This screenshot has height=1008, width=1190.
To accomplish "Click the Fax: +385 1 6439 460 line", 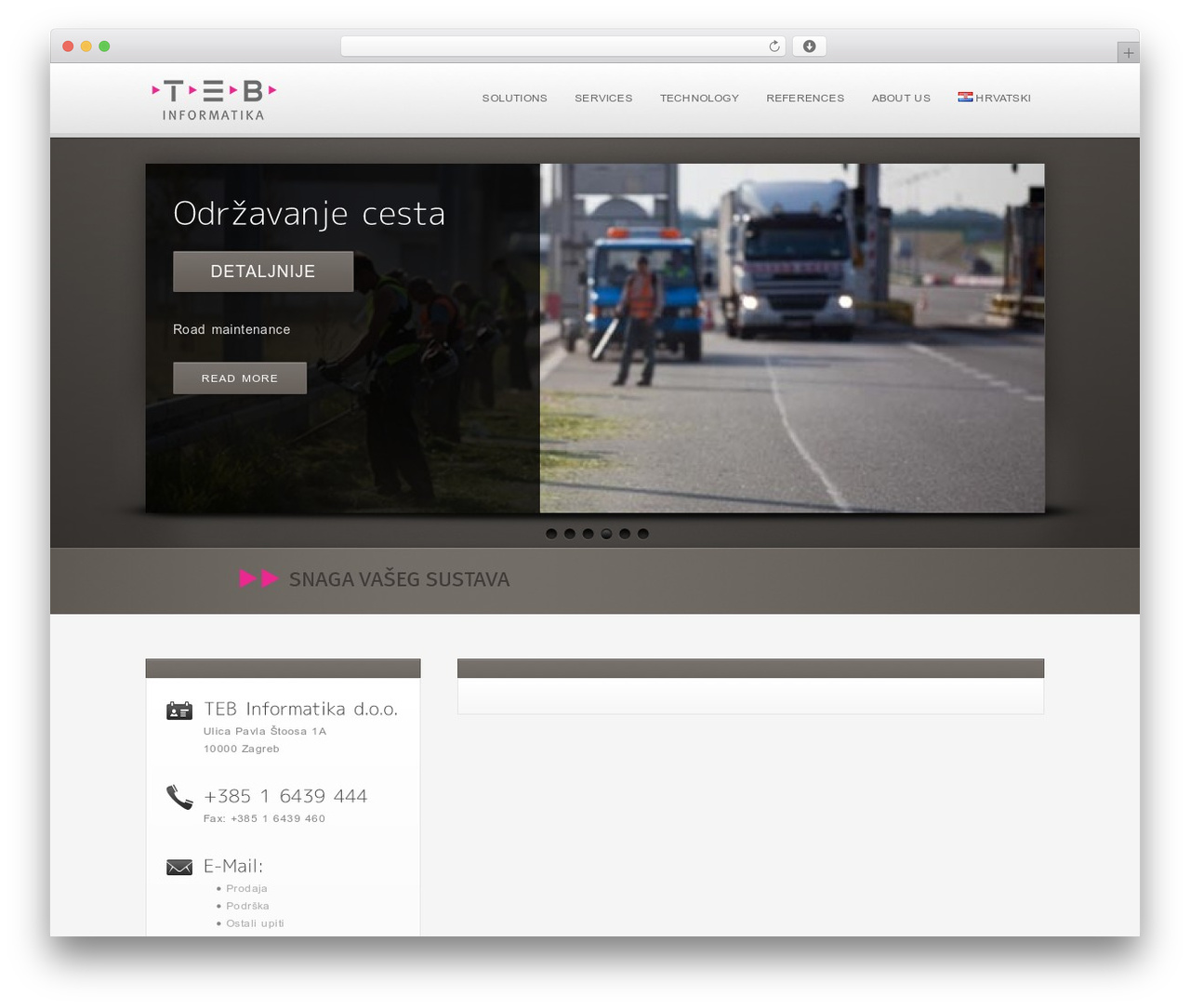I will pyautogui.click(x=264, y=818).
